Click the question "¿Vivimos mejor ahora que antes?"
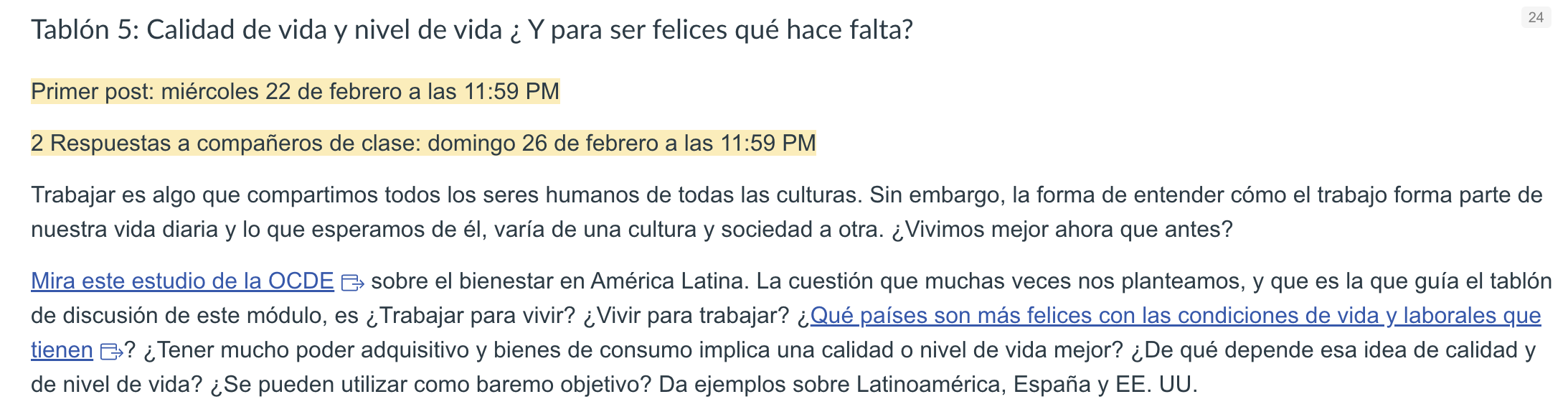The width and height of the screenshot is (1568, 417). coord(1062,229)
